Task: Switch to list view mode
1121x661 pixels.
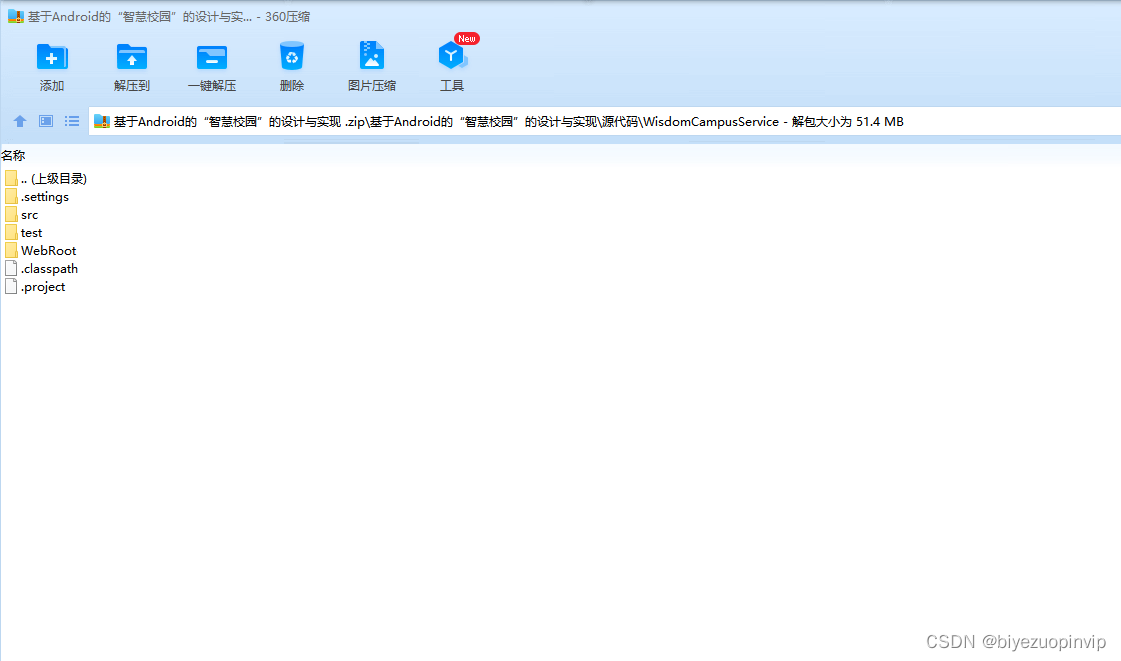Action: 71,121
